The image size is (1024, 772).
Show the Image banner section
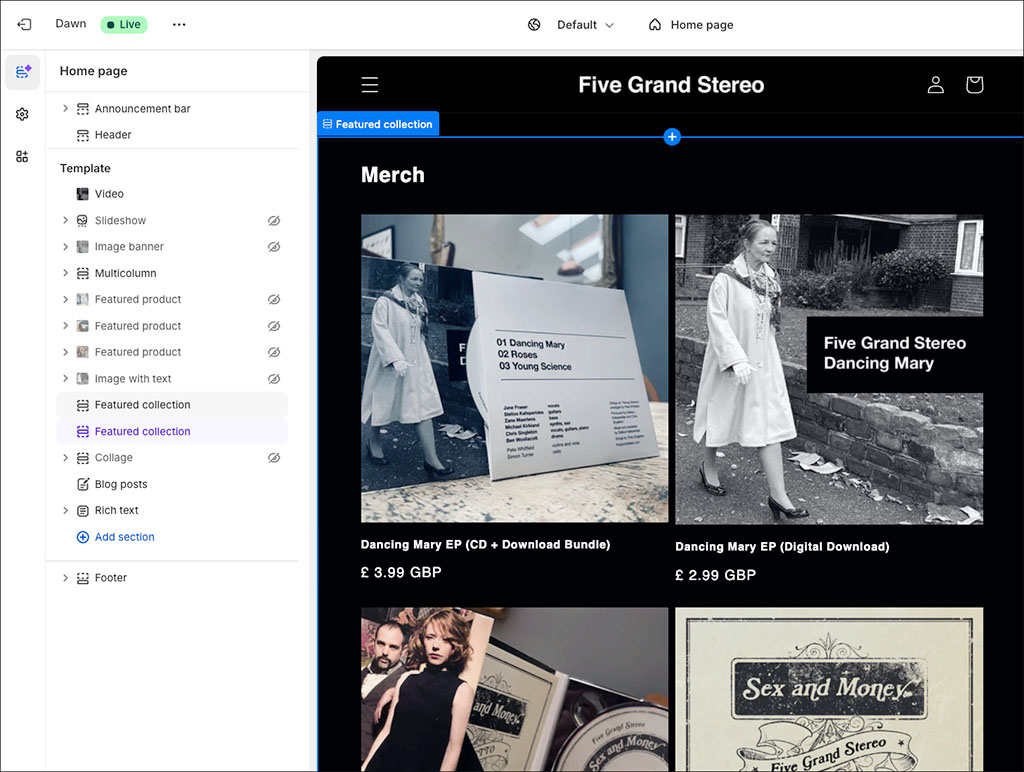click(275, 246)
